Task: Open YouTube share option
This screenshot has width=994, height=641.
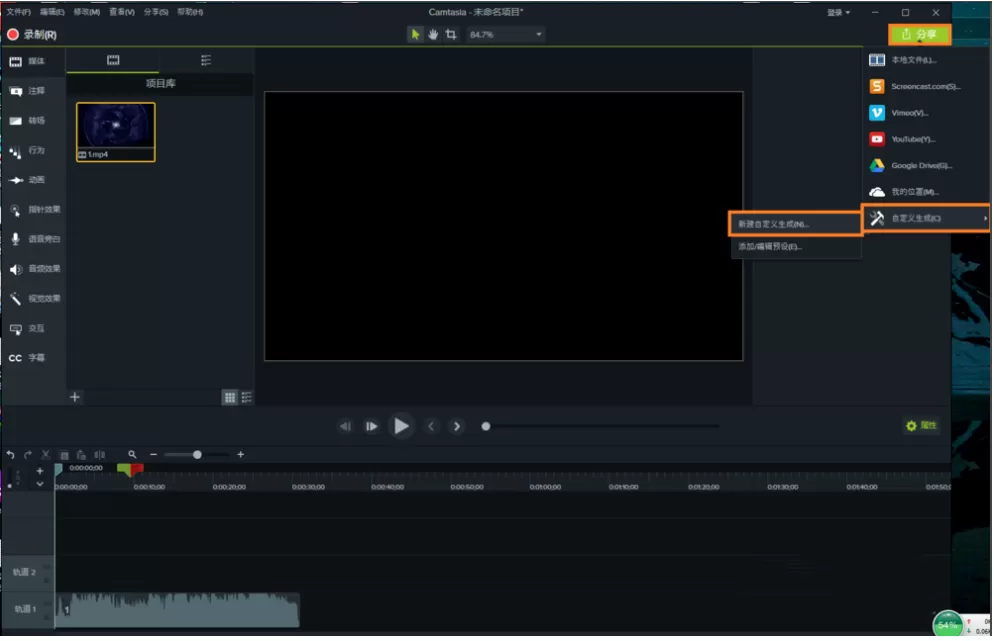Action: point(910,139)
